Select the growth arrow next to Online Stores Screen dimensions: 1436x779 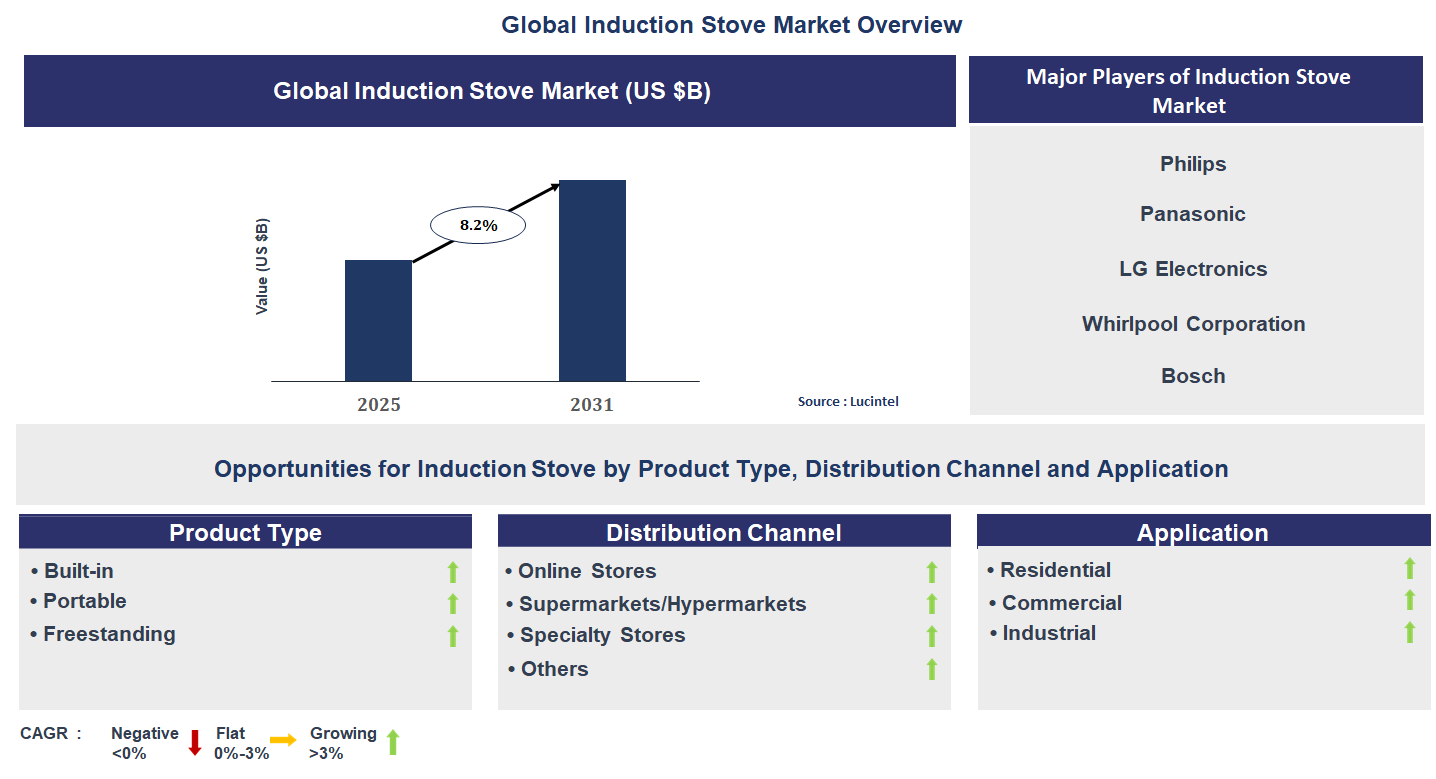tap(931, 572)
